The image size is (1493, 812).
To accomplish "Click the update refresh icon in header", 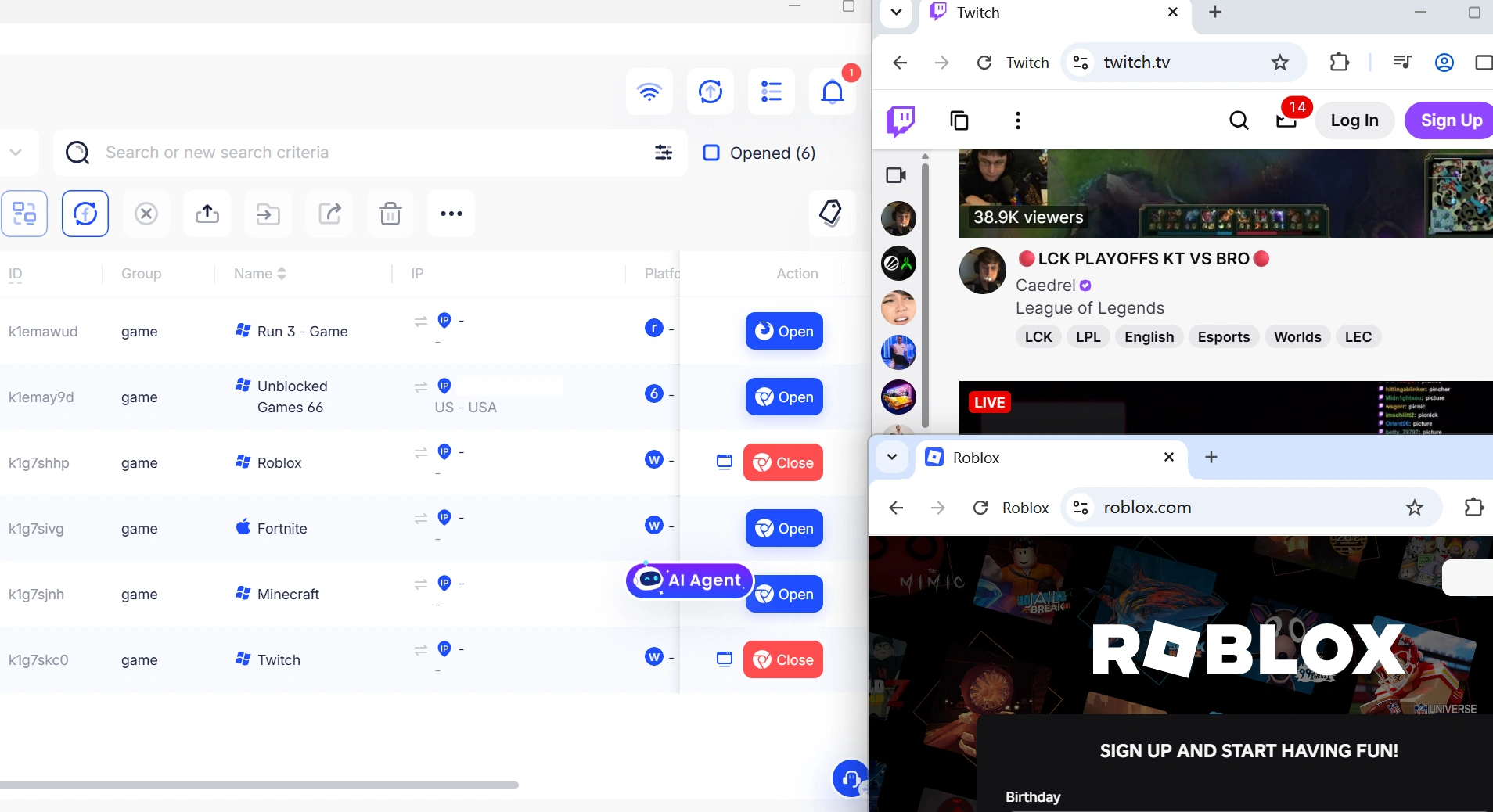I will pyautogui.click(x=711, y=92).
